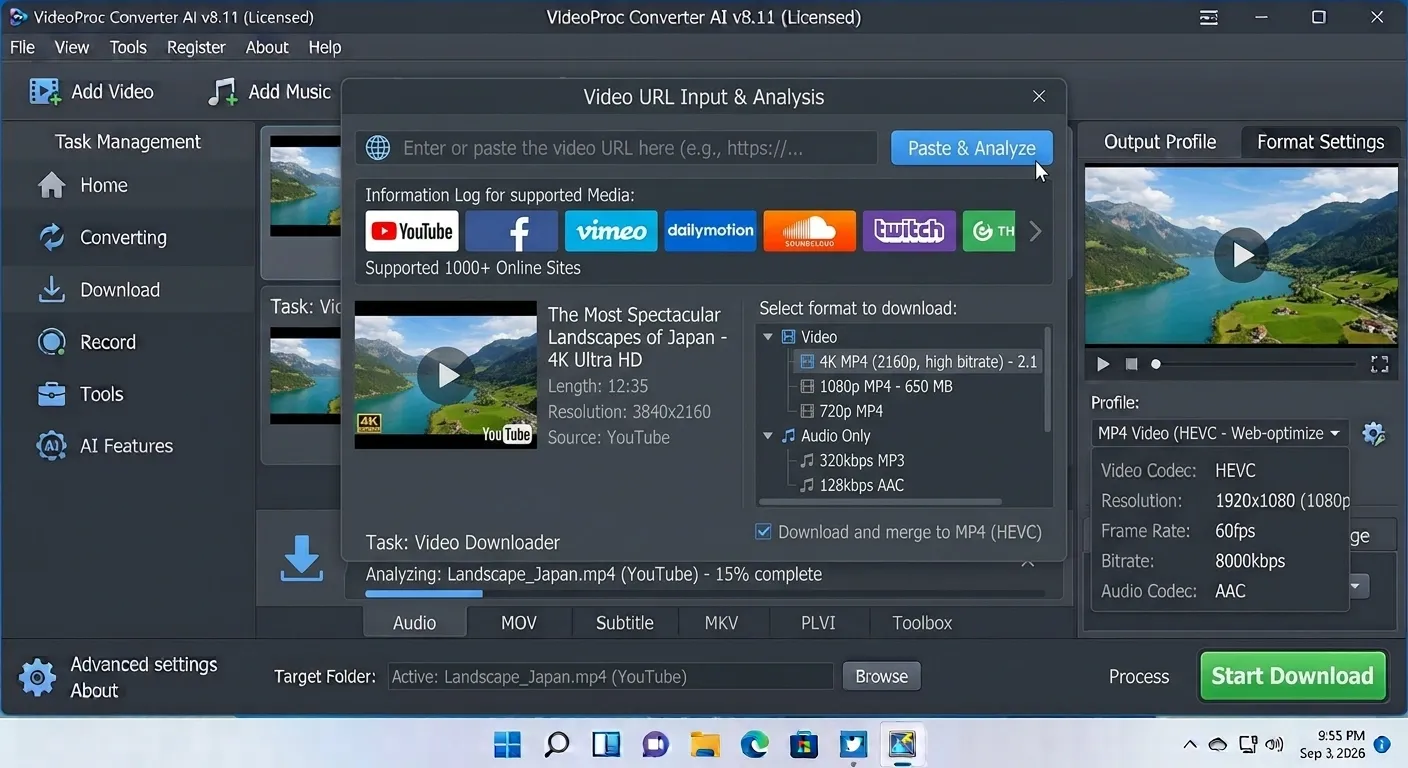Select the SoundCloud site logo

809,231
